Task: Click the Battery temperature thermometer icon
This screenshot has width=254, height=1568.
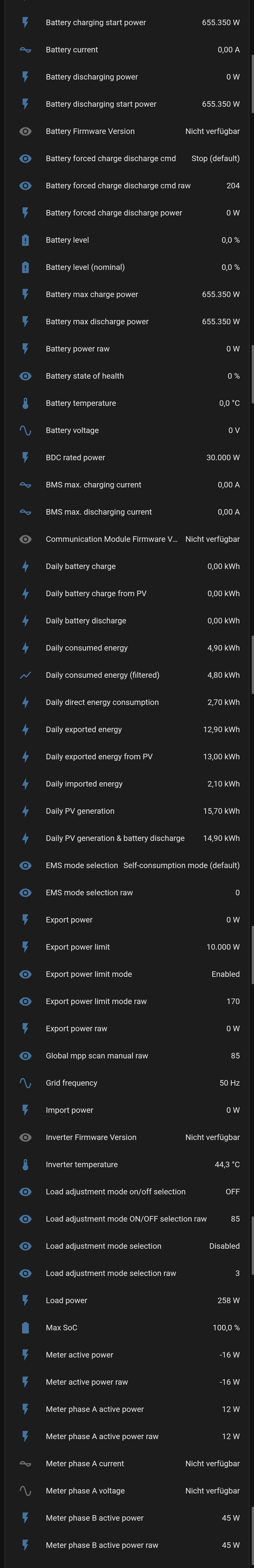Action: pos(25,403)
